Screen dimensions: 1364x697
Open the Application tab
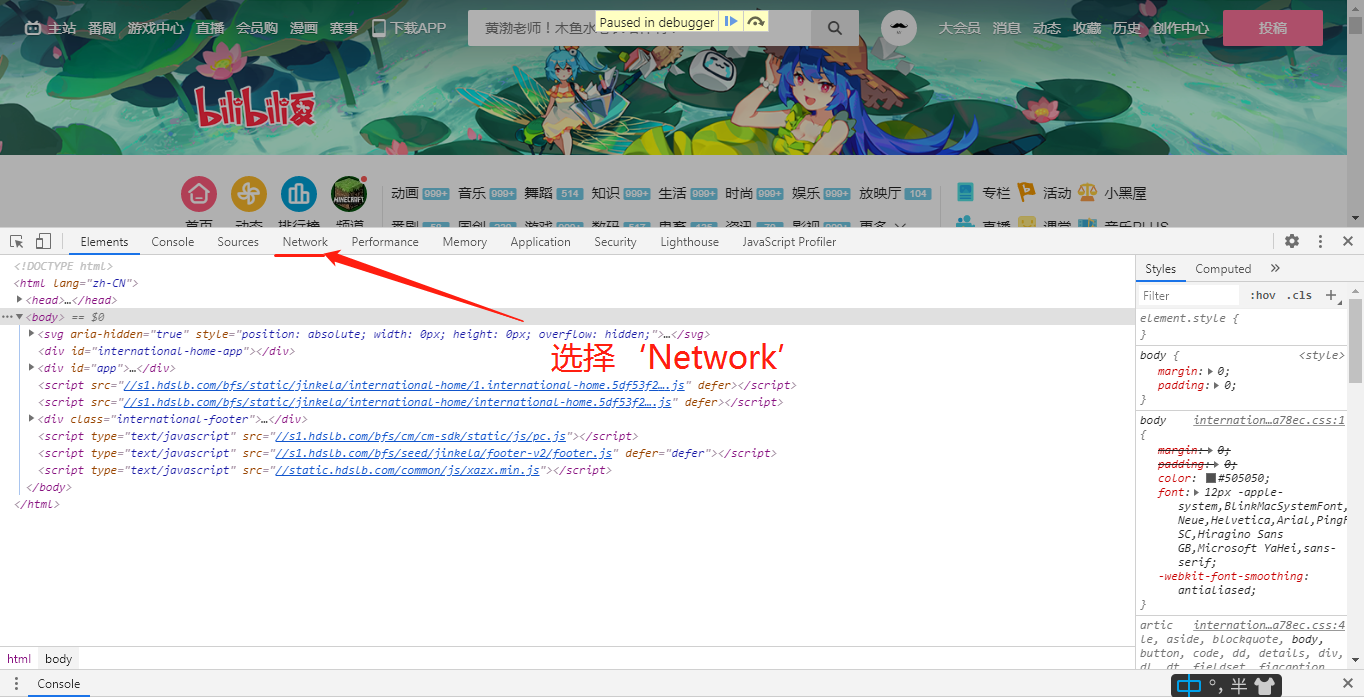(x=540, y=242)
